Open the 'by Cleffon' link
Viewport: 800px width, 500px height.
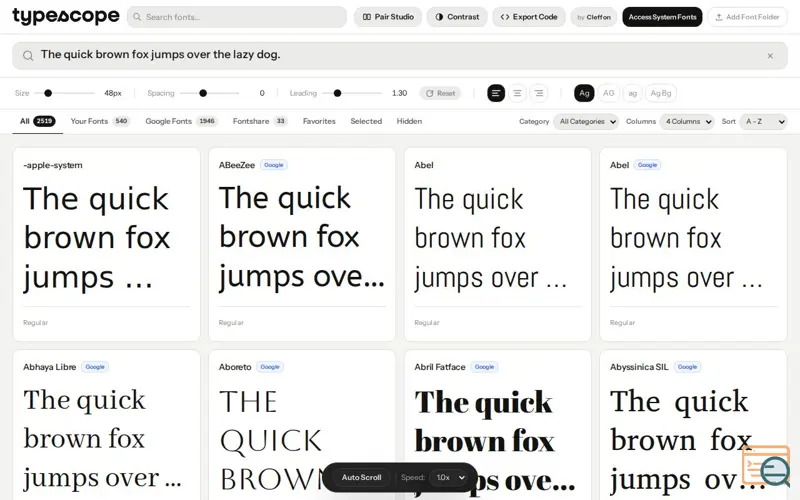pos(594,17)
